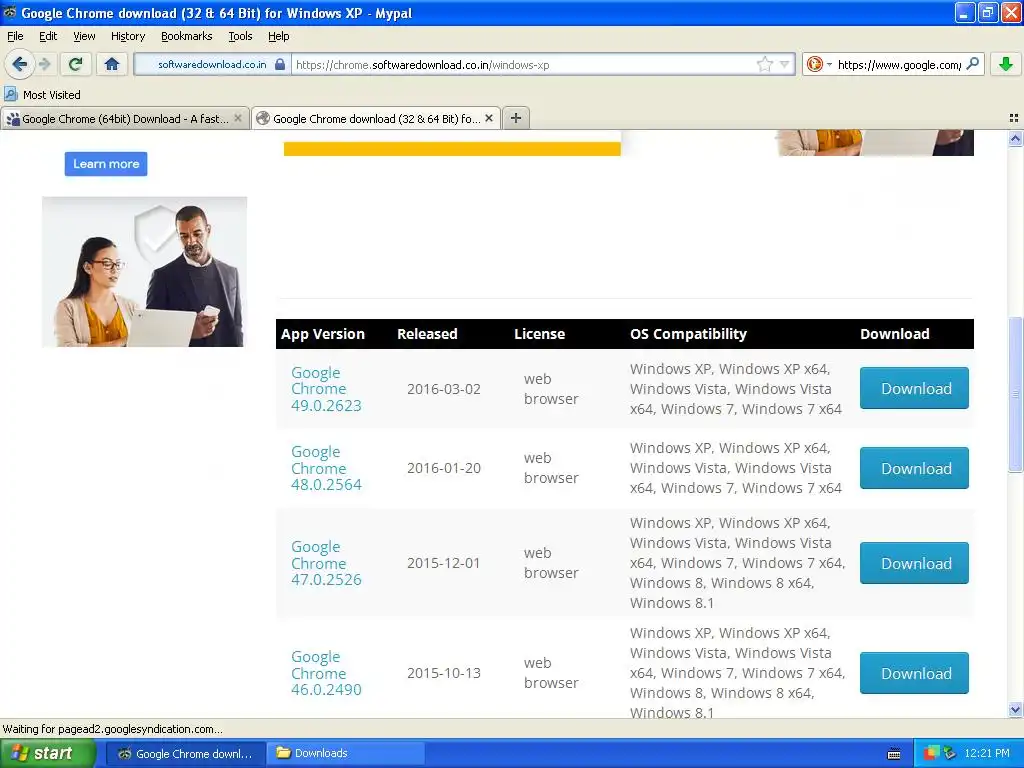Click the taskbar clock 12:21 PM
1024x768 pixels.
(987, 754)
